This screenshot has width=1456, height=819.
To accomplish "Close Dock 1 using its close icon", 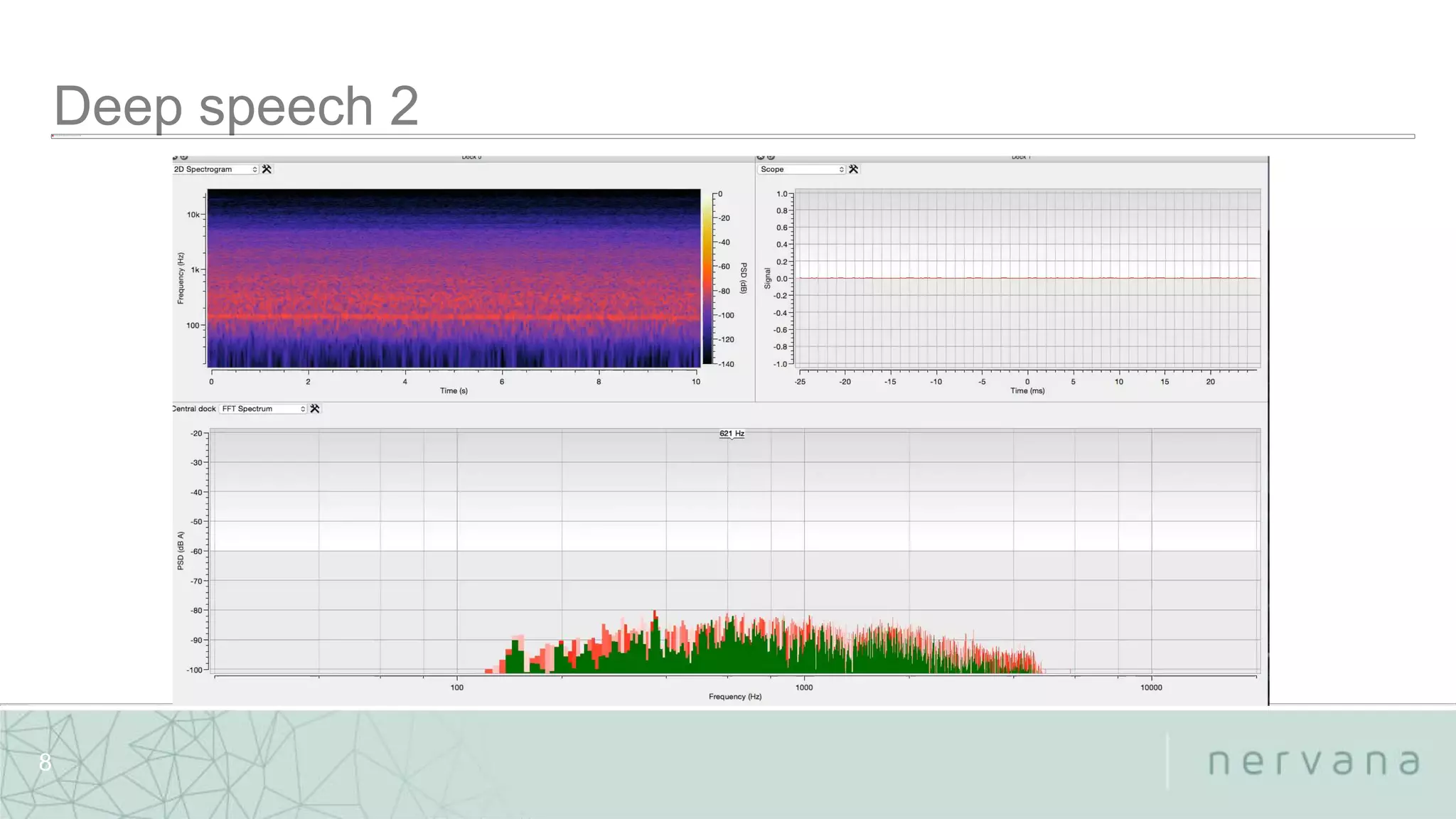I will 761,157.
